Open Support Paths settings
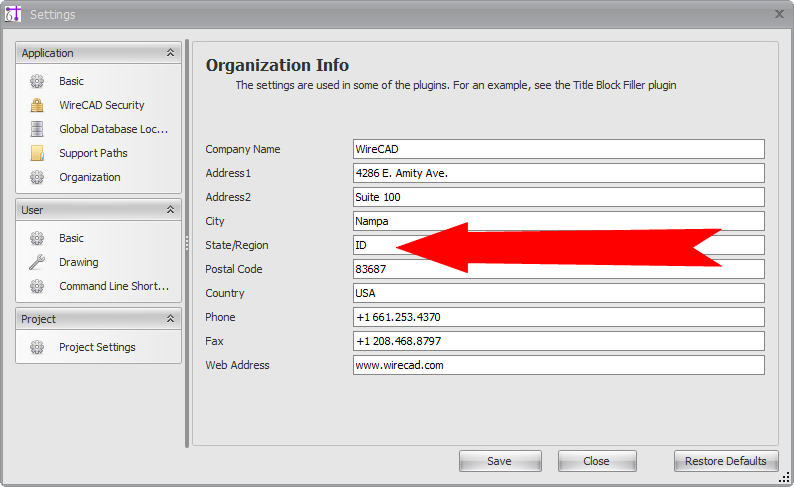The width and height of the screenshot is (794, 487). [x=93, y=153]
